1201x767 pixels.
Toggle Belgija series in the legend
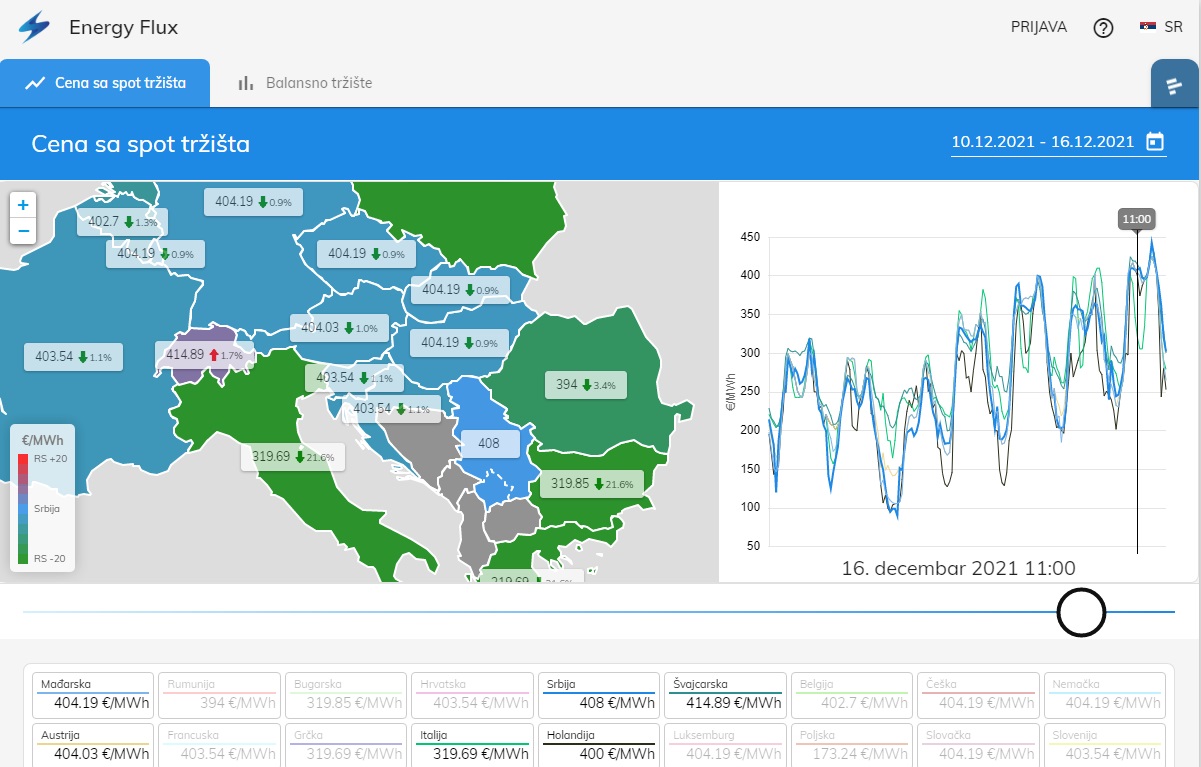pos(851,695)
